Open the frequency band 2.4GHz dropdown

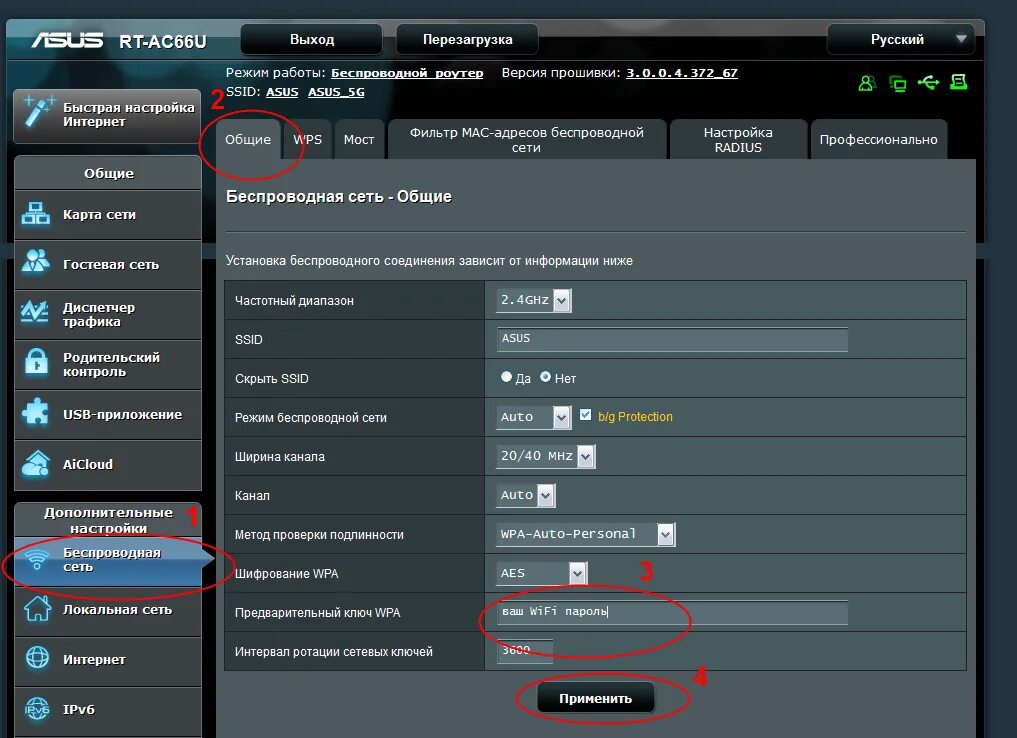pos(533,300)
